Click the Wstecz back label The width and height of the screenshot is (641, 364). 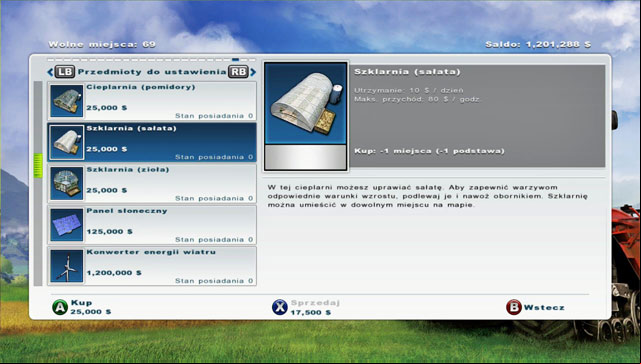(544, 308)
